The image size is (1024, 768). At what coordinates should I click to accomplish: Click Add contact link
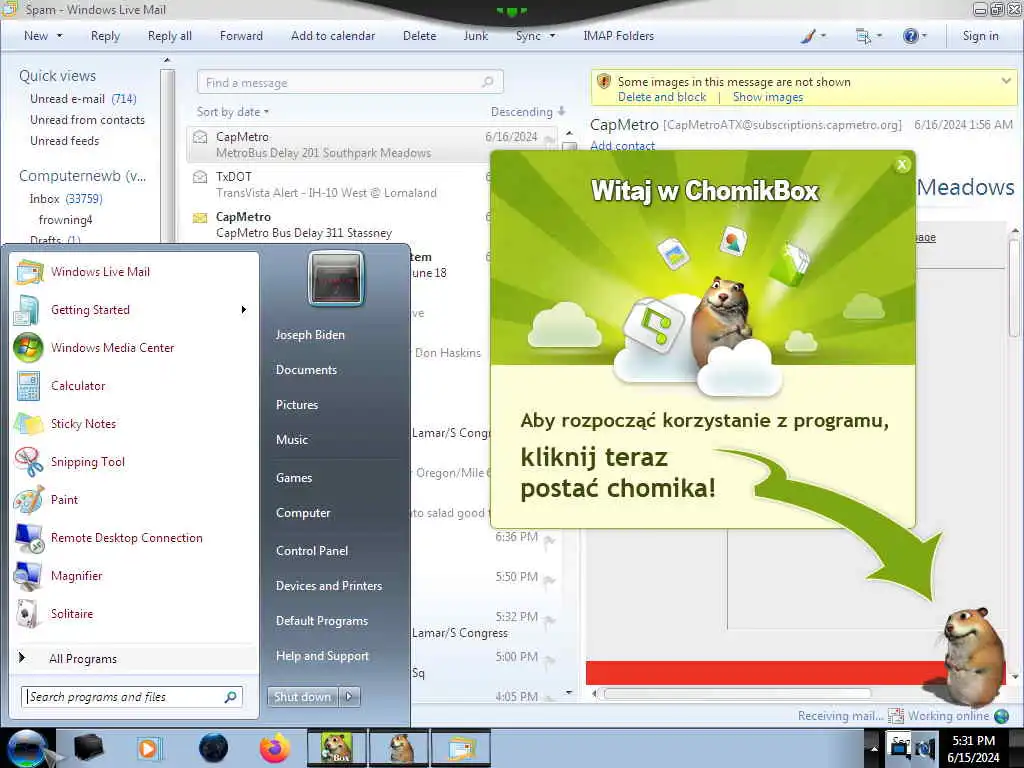pos(622,146)
